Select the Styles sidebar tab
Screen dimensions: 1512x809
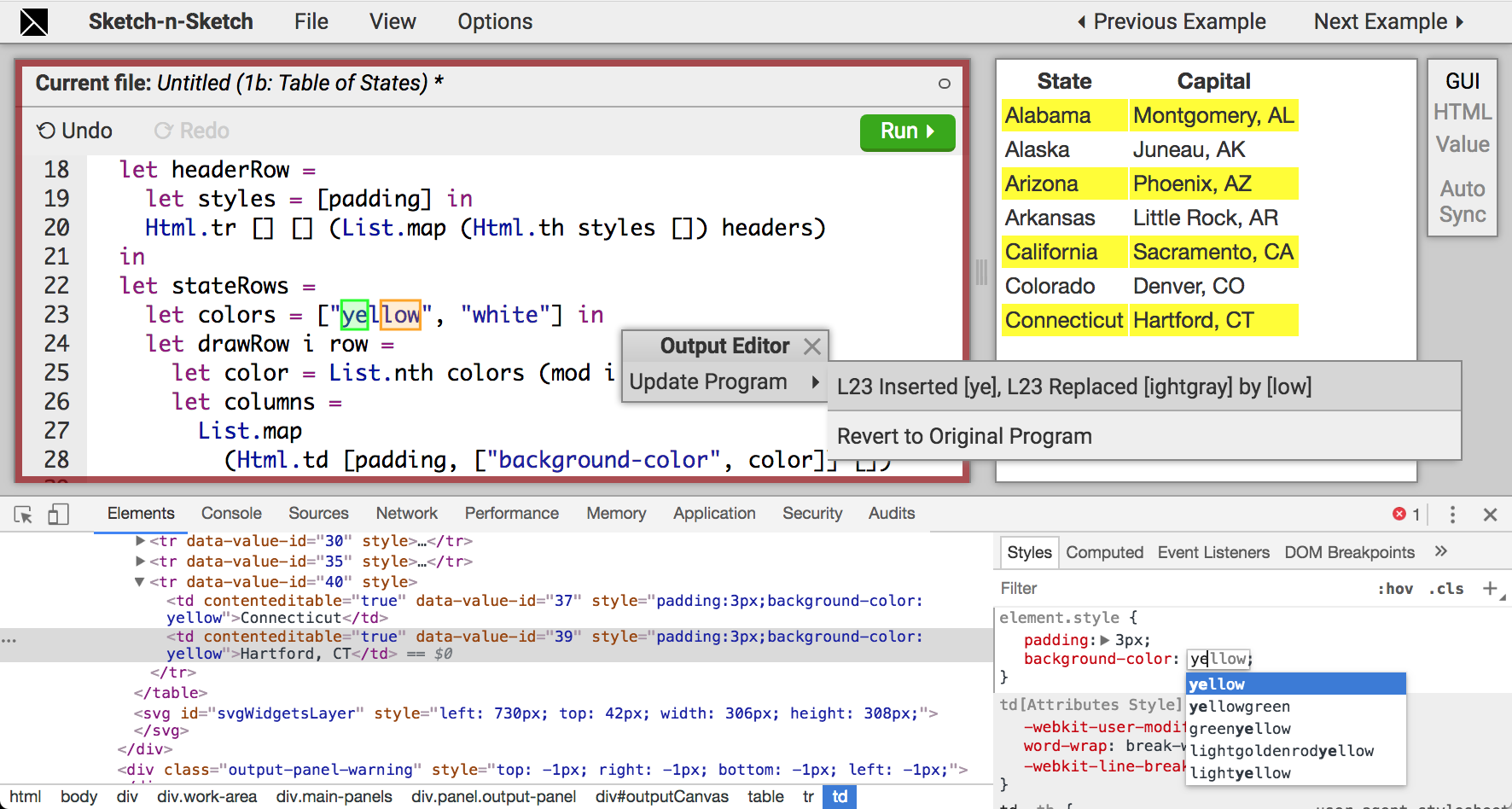pyautogui.click(x=1029, y=552)
